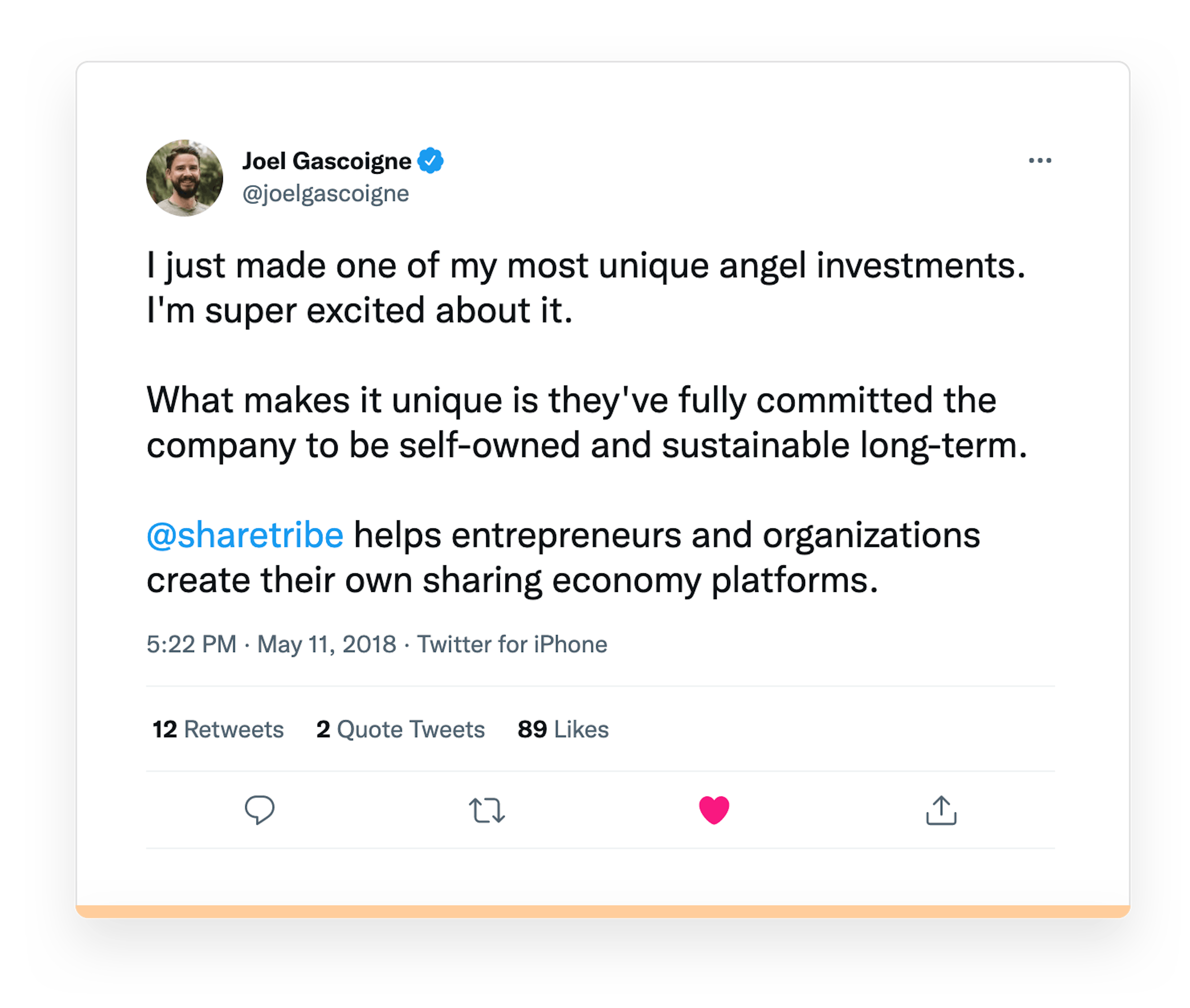The width and height of the screenshot is (1190, 1008).
Task: Click the 'angel investments' opening sentence
Action: point(585,266)
